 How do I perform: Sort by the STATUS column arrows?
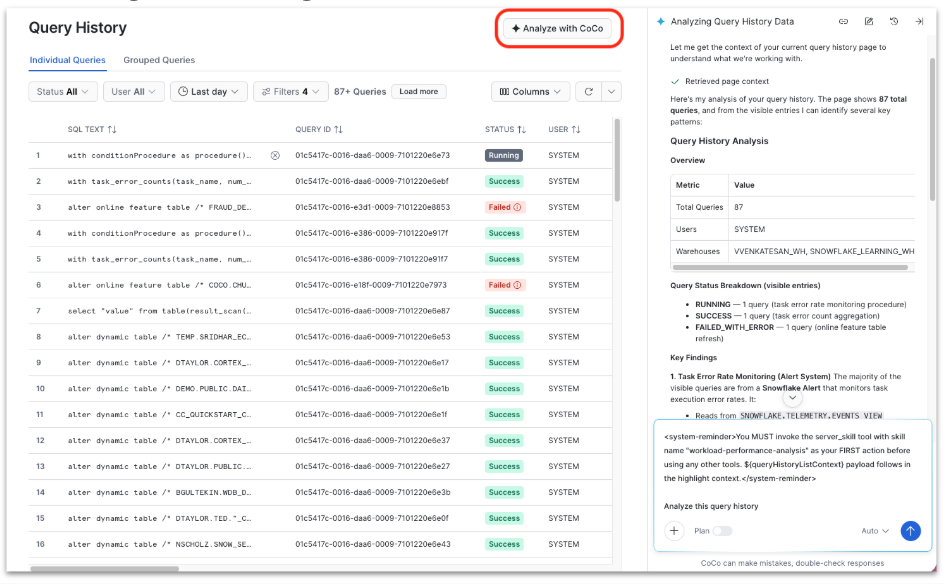pos(521,130)
